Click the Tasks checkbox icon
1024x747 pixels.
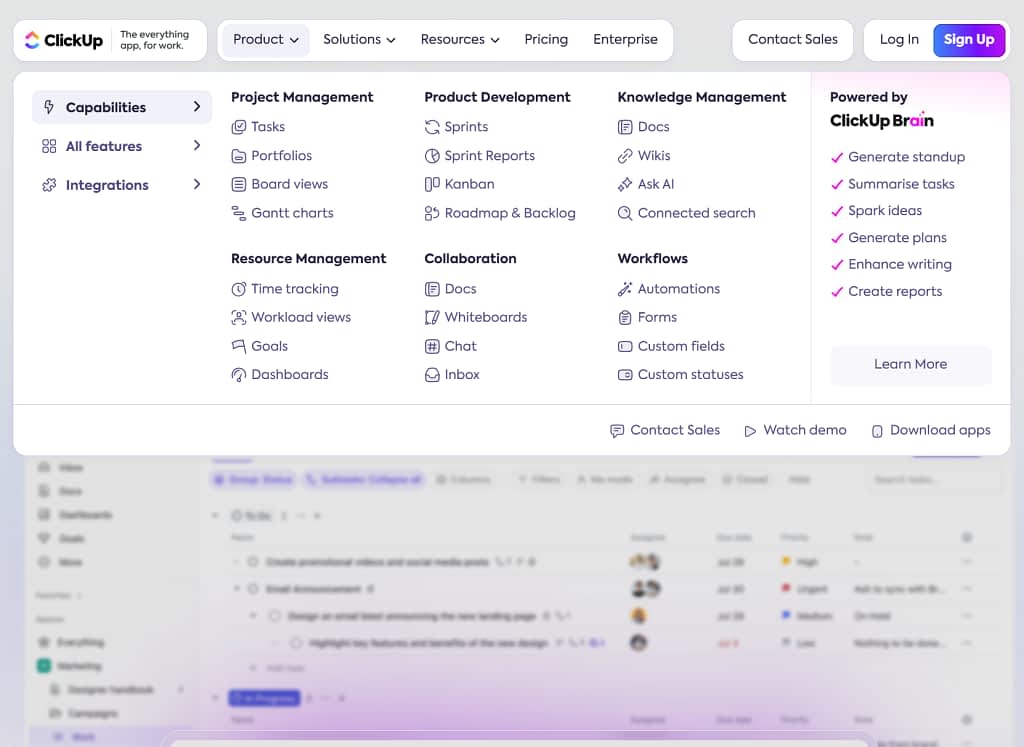click(239, 127)
